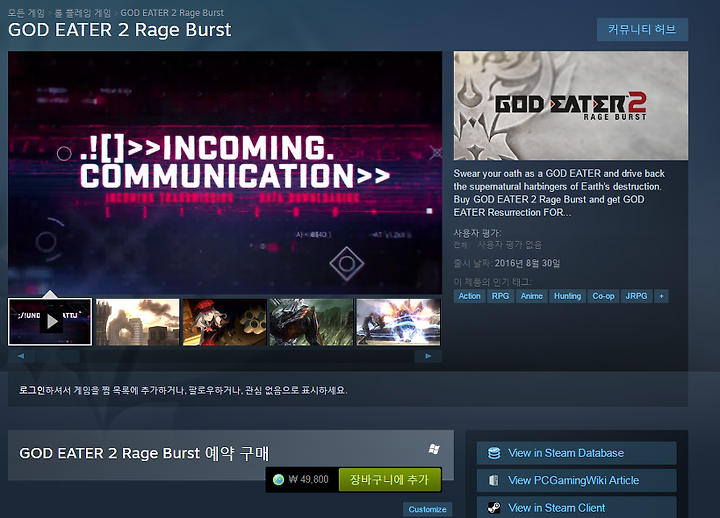Screen dimensions: 720x518
Task: Open the 커뮤니티 허브 button
Action: pos(642,29)
